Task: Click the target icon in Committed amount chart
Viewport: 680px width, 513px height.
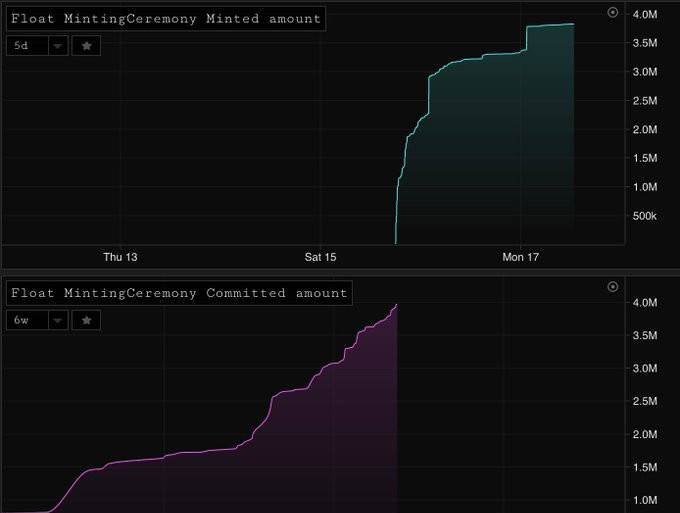Action: [612, 286]
